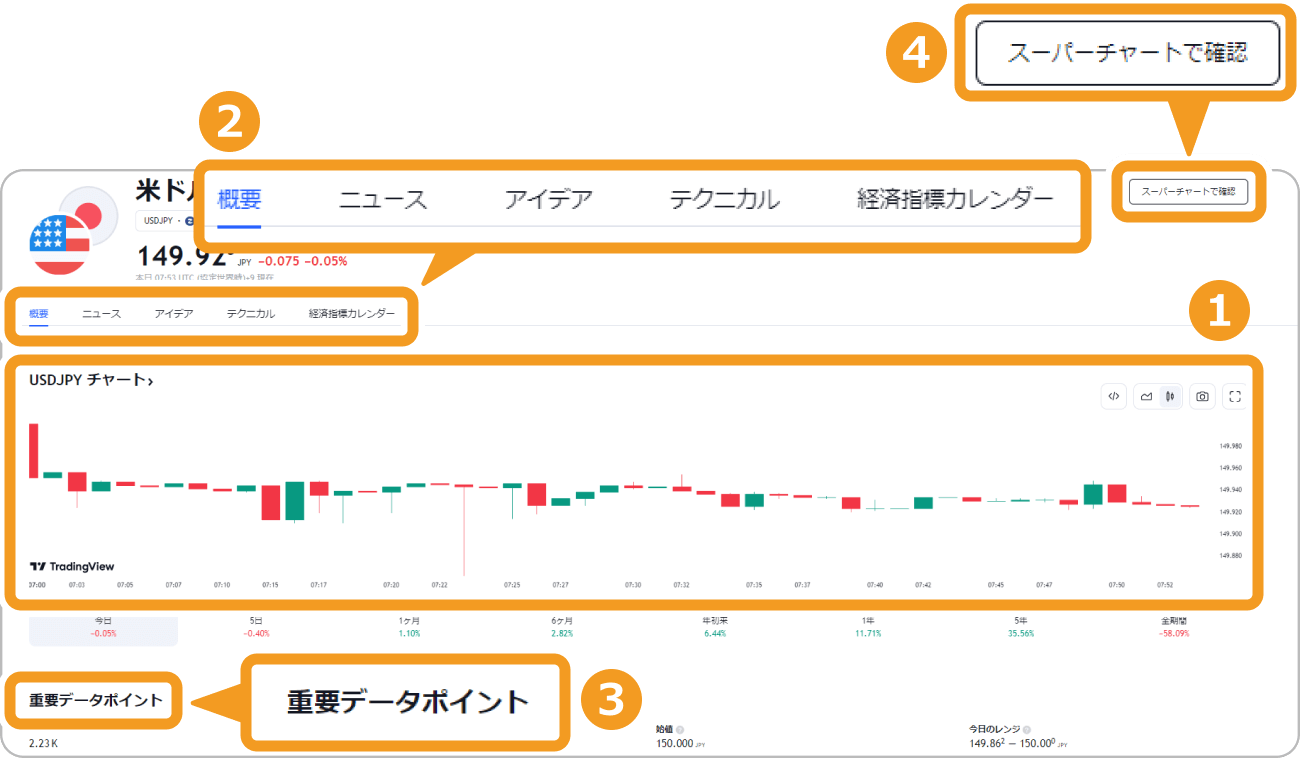Open the embed code icon on chart

point(1113,396)
